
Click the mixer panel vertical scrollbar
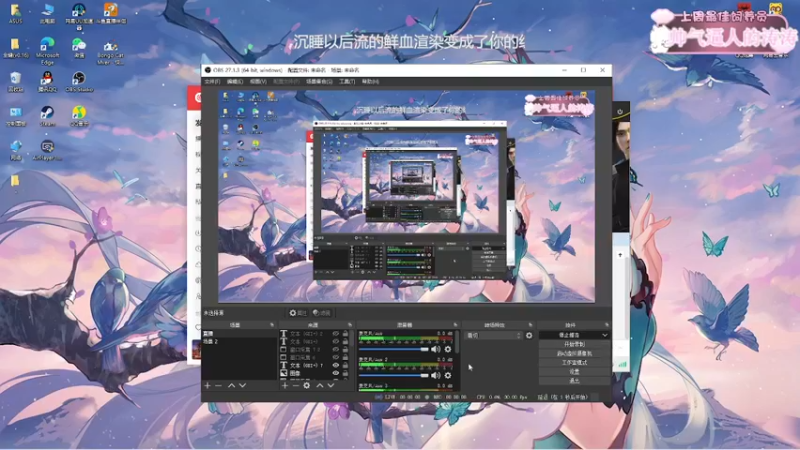[x=457, y=342]
